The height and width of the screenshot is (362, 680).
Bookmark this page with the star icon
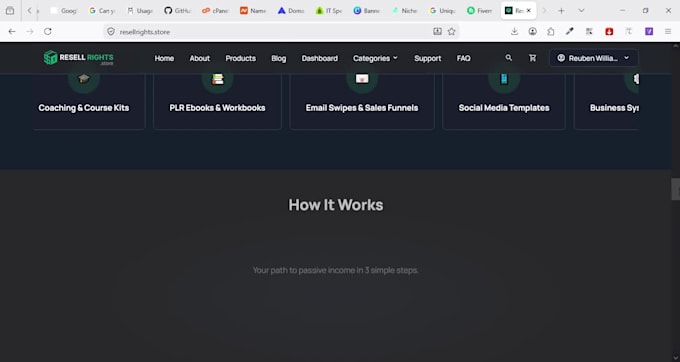[x=451, y=31]
